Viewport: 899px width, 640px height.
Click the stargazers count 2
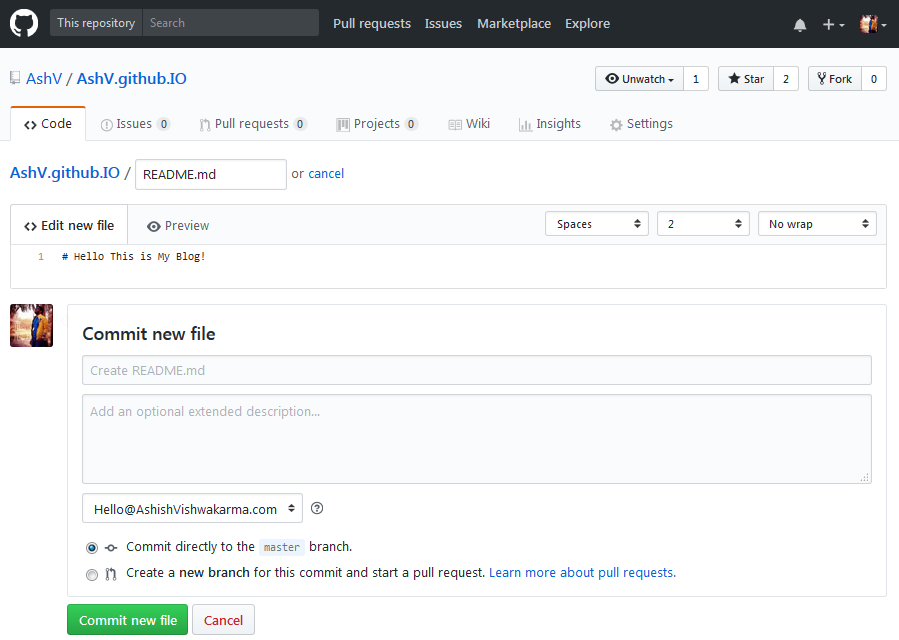(785, 79)
